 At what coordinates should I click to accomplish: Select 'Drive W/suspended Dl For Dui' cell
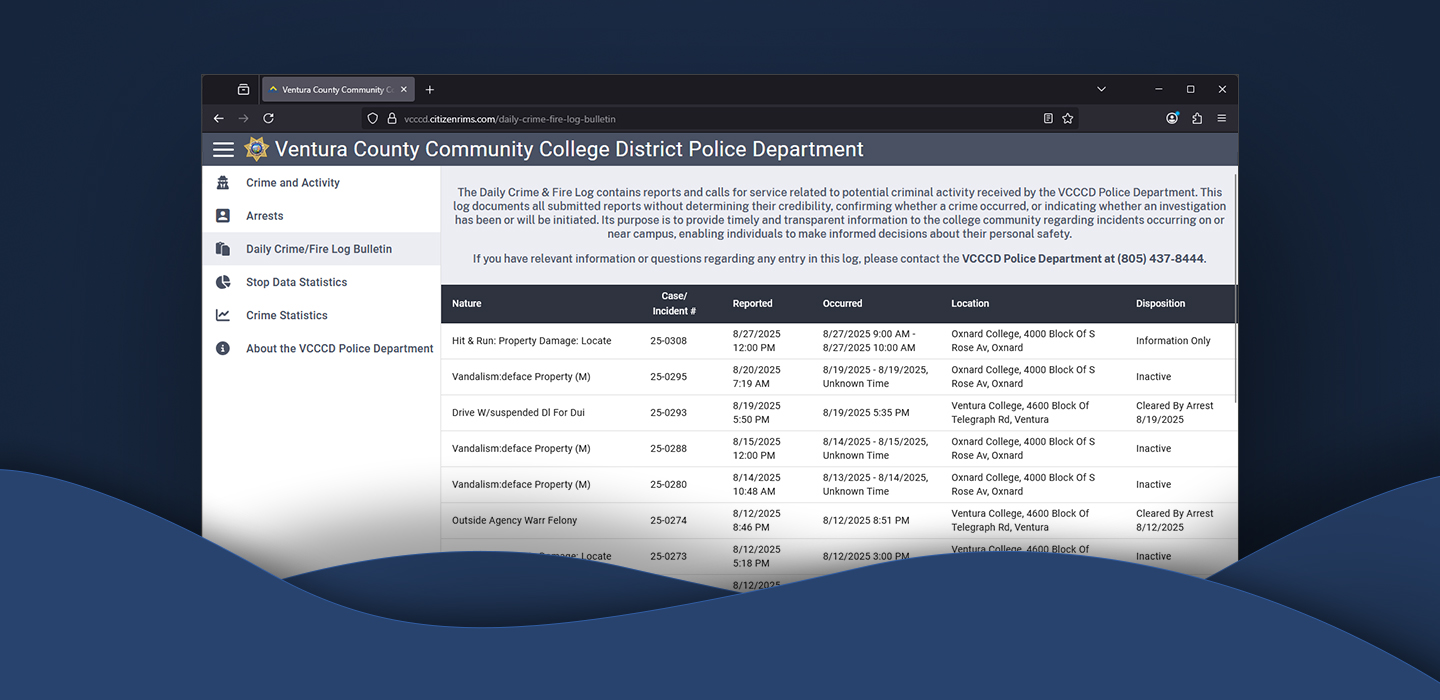click(x=518, y=413)
